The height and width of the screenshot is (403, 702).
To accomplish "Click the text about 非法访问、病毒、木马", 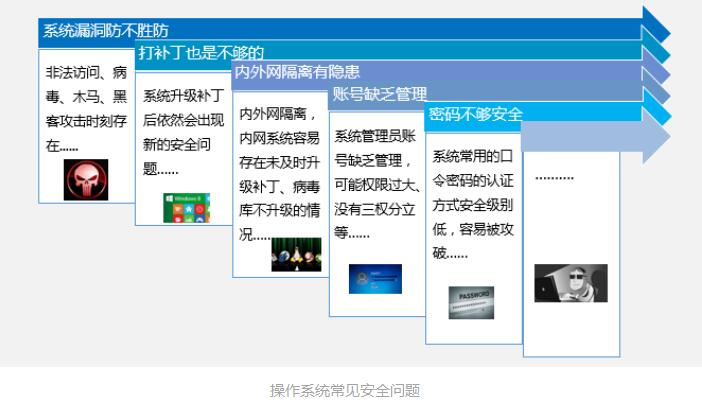I will point(86,109).
